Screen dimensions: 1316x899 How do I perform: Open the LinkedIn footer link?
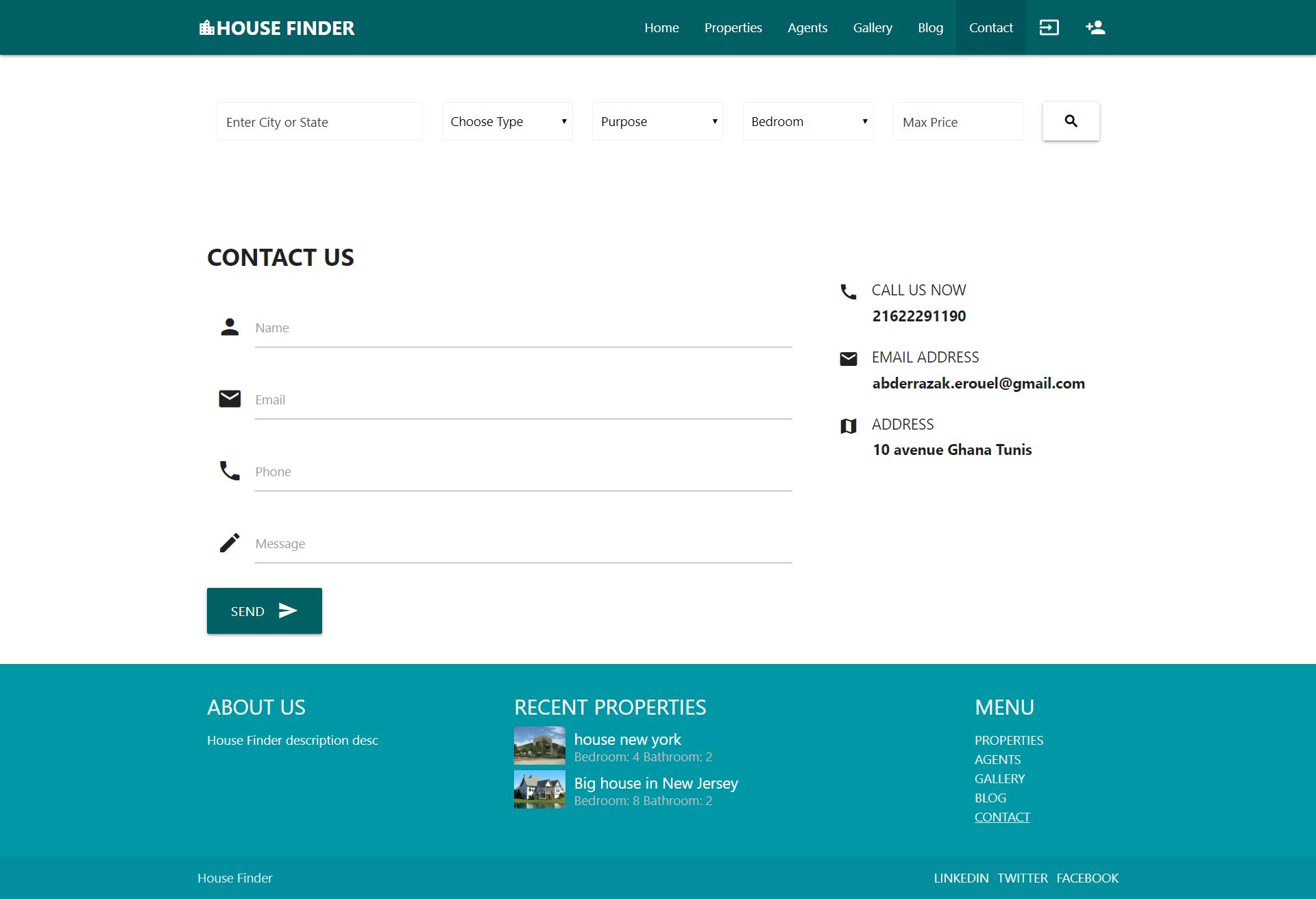961,878
